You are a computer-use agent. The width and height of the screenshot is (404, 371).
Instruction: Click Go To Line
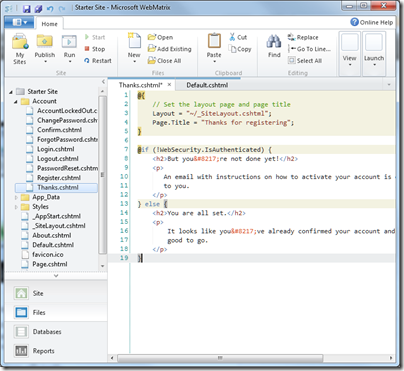310,49
